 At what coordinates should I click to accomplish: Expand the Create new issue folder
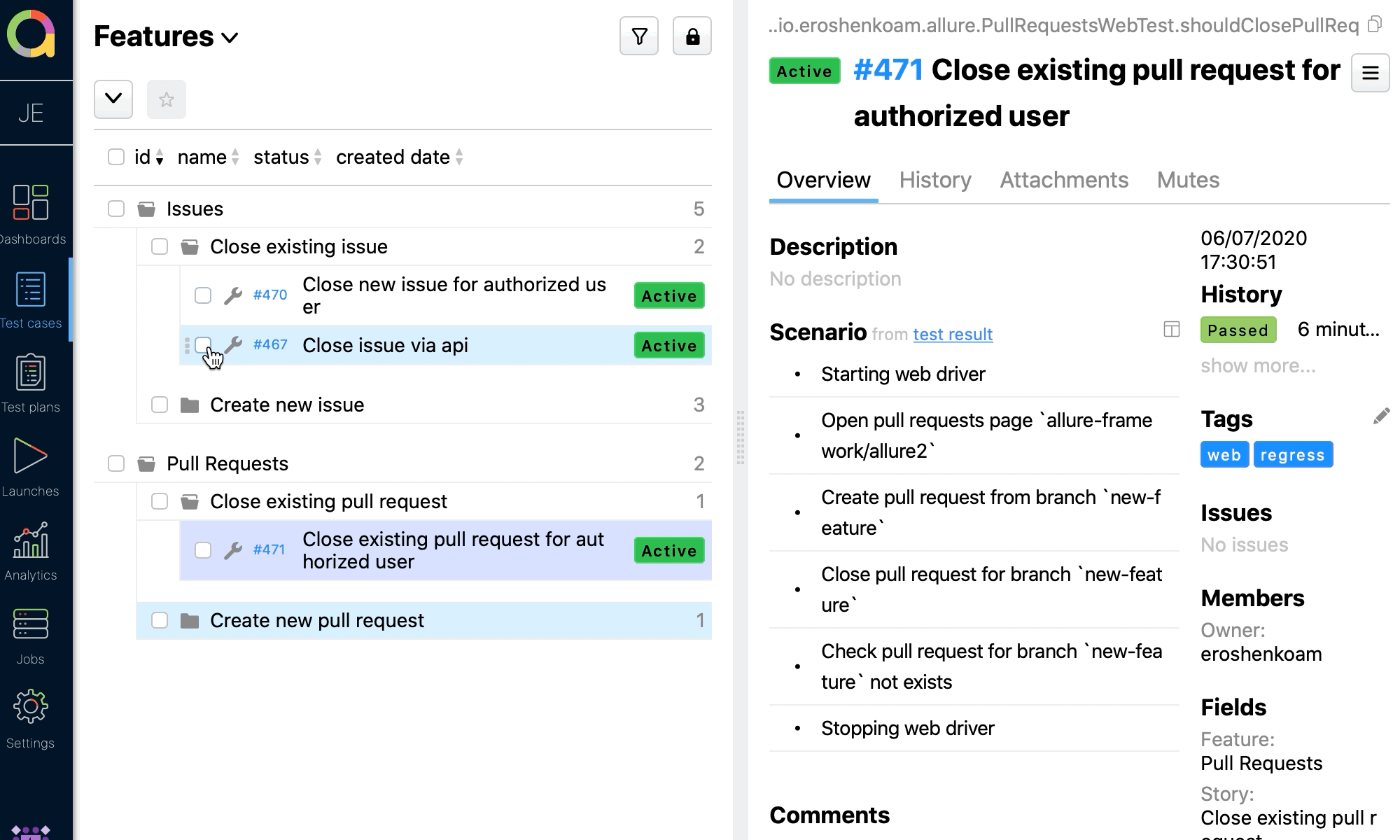[x=287, y=405]
